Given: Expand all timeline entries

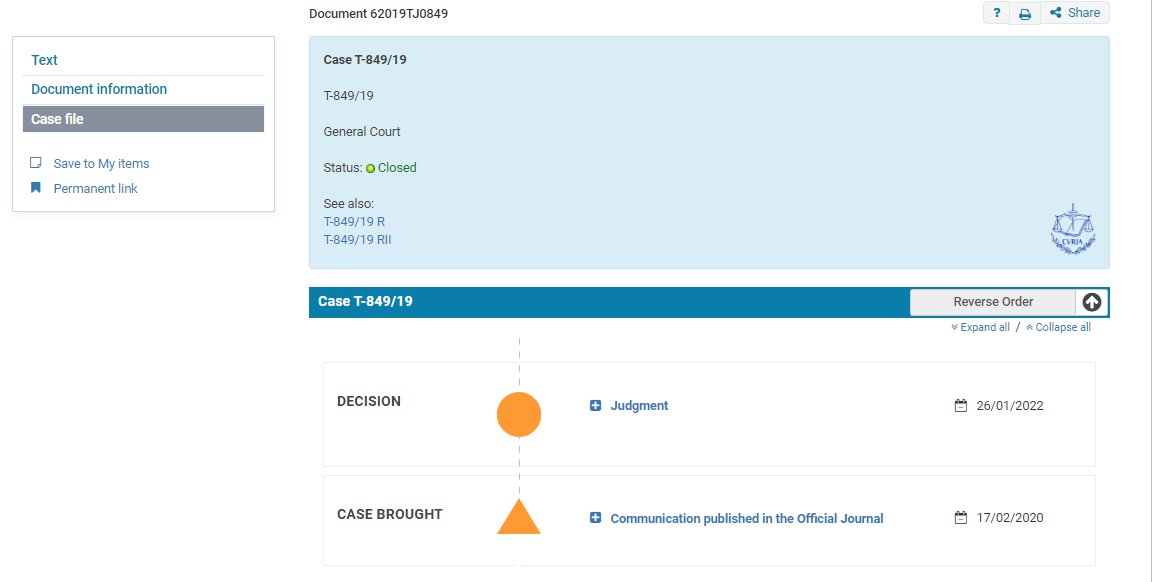Looking at the screenshot, I should click(980, 328).
